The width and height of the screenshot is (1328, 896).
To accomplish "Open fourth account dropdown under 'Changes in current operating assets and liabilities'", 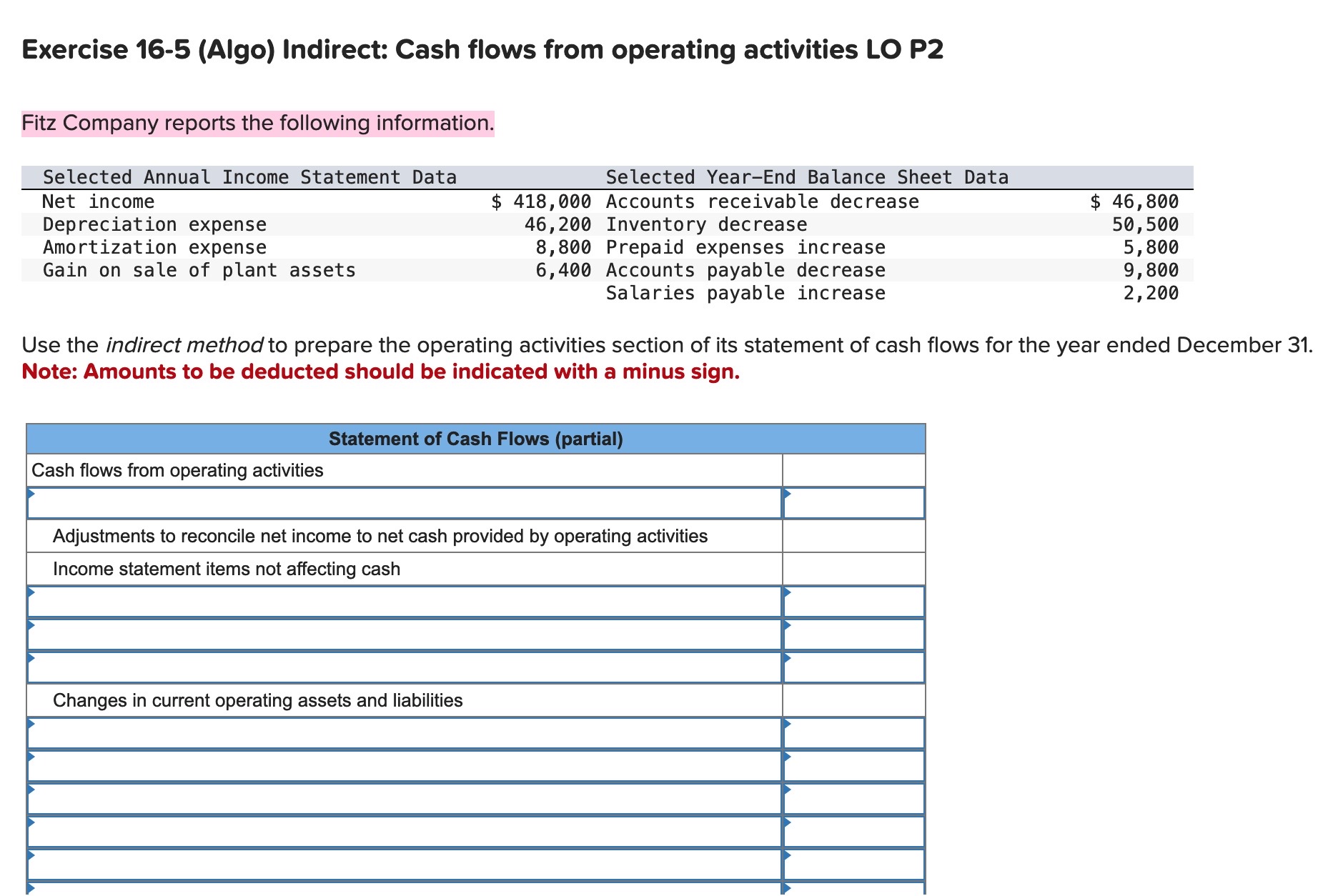I will point(405,832).
